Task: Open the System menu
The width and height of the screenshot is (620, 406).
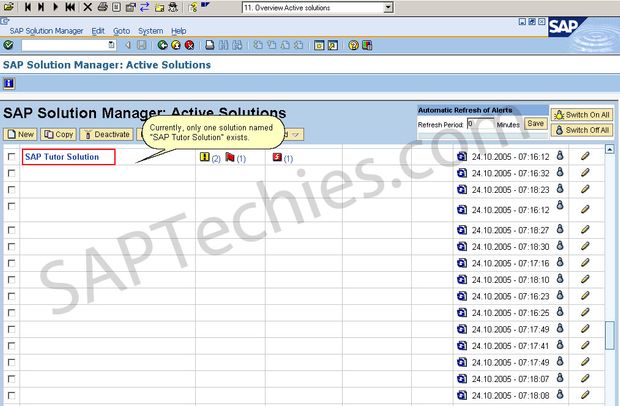Action: coord(151,31)
